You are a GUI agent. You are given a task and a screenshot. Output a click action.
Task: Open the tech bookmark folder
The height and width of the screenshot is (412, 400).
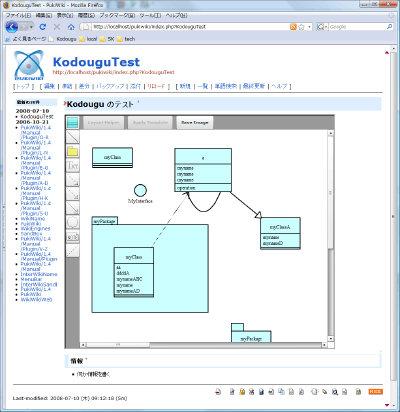(x=126, y=39)
